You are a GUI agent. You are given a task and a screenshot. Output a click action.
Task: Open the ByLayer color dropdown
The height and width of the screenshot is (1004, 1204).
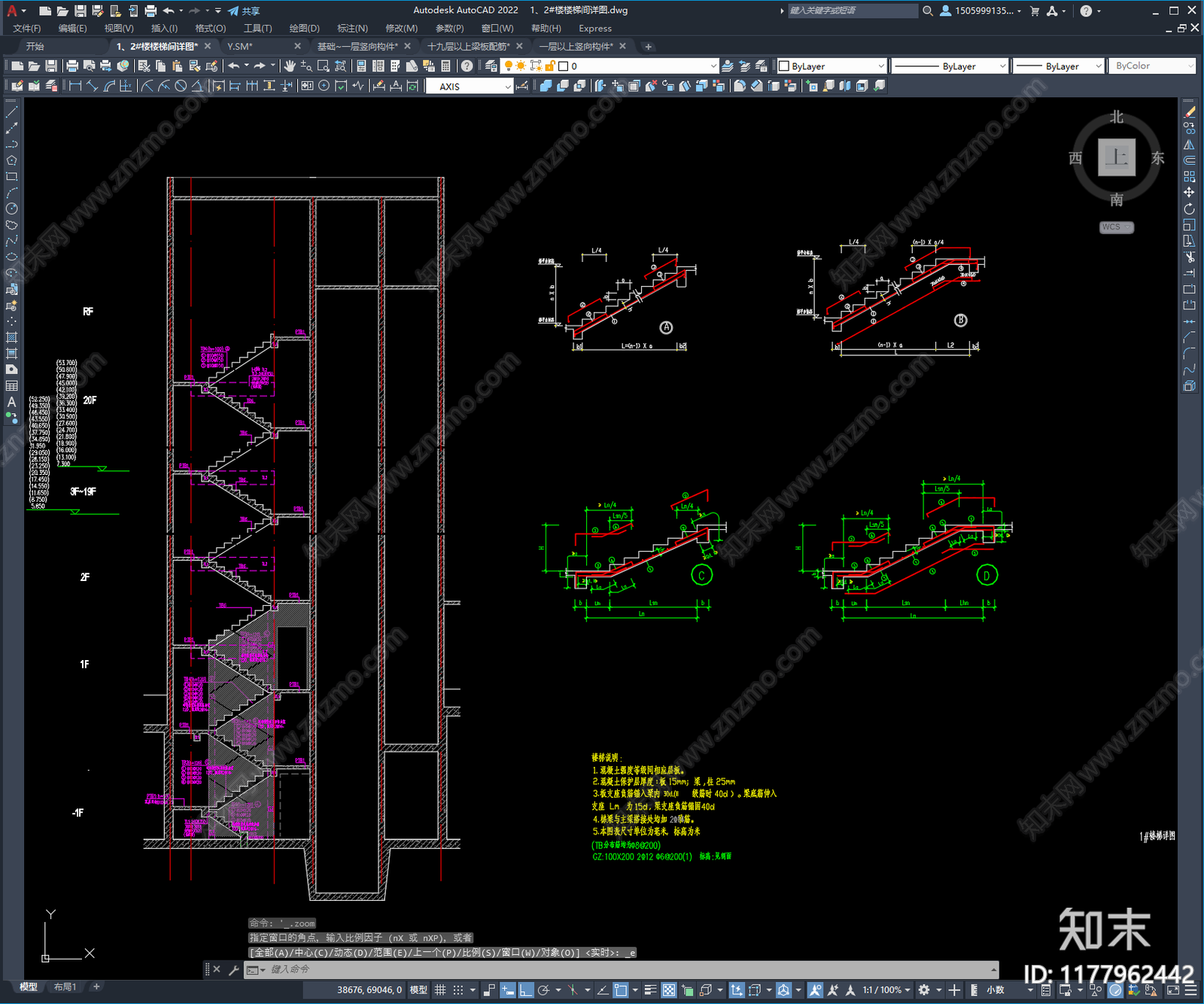832,66
